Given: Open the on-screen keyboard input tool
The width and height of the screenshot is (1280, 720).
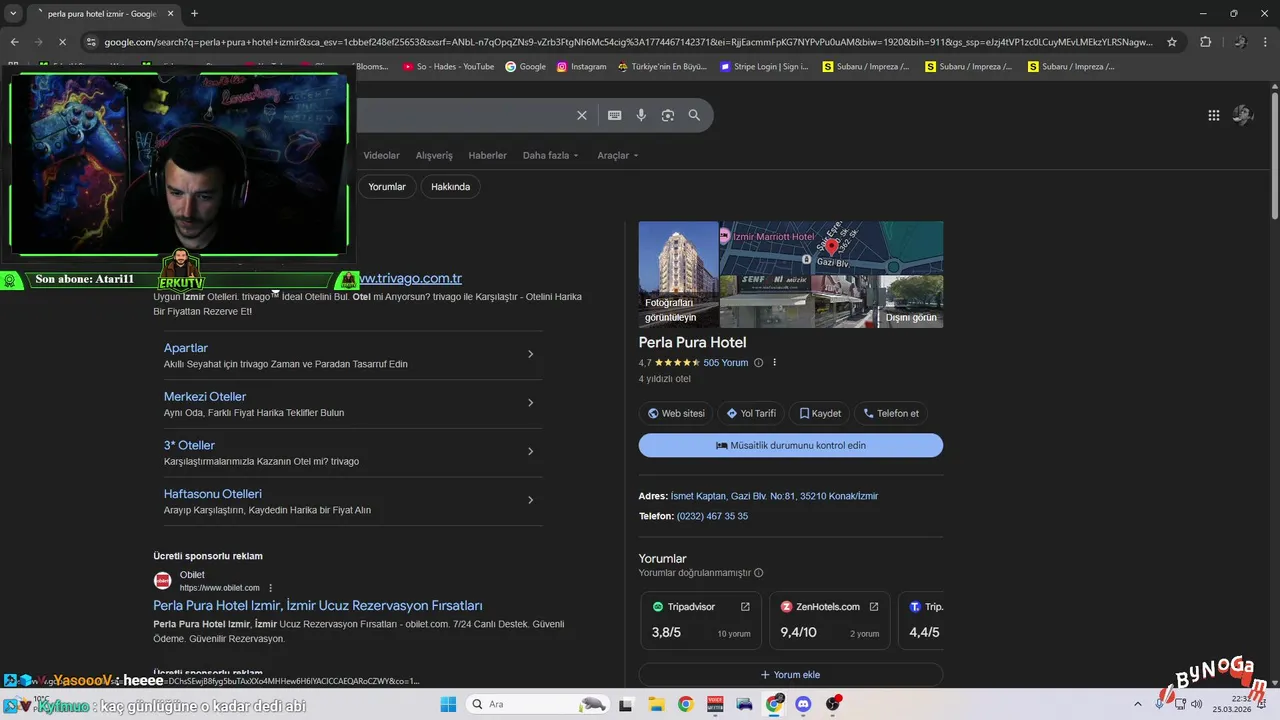Looking at the screenshot, I should pos(615,116).
